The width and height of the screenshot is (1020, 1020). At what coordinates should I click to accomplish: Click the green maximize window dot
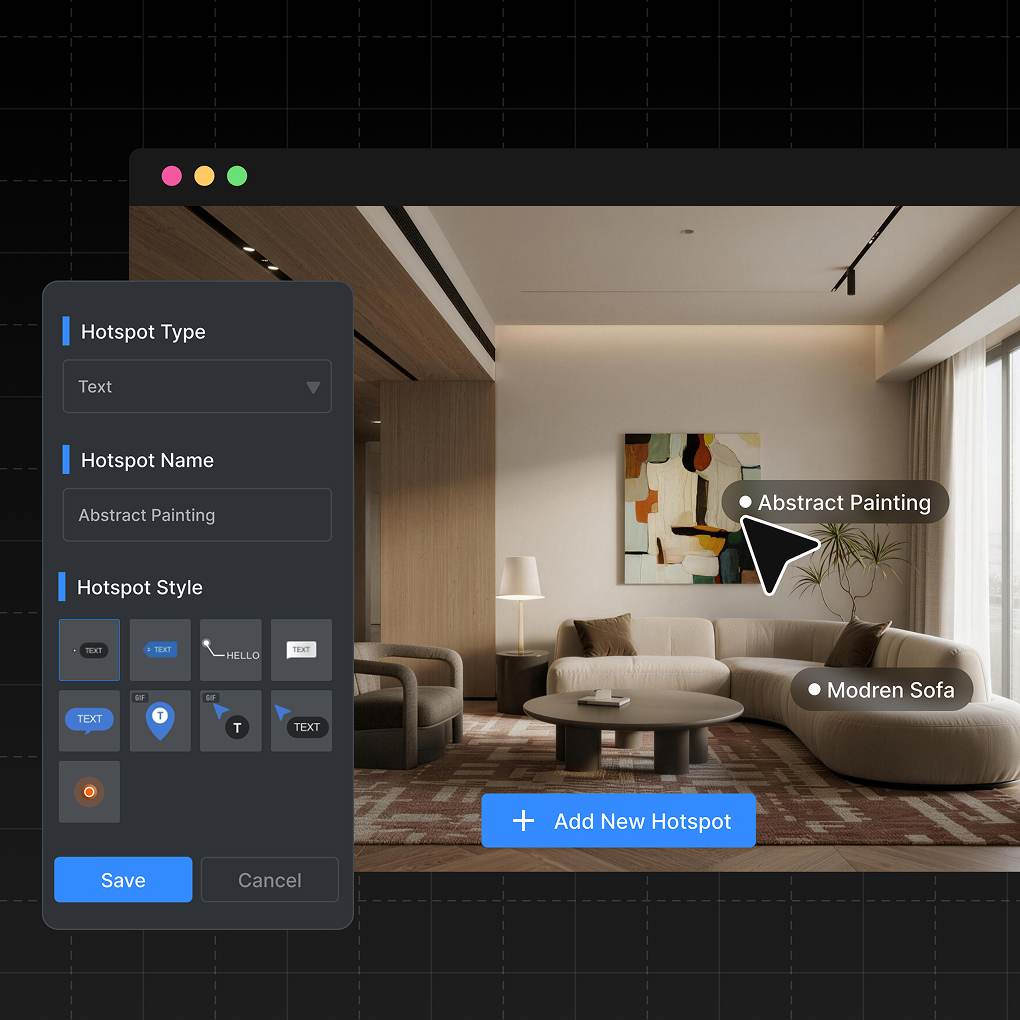(237, 176)
